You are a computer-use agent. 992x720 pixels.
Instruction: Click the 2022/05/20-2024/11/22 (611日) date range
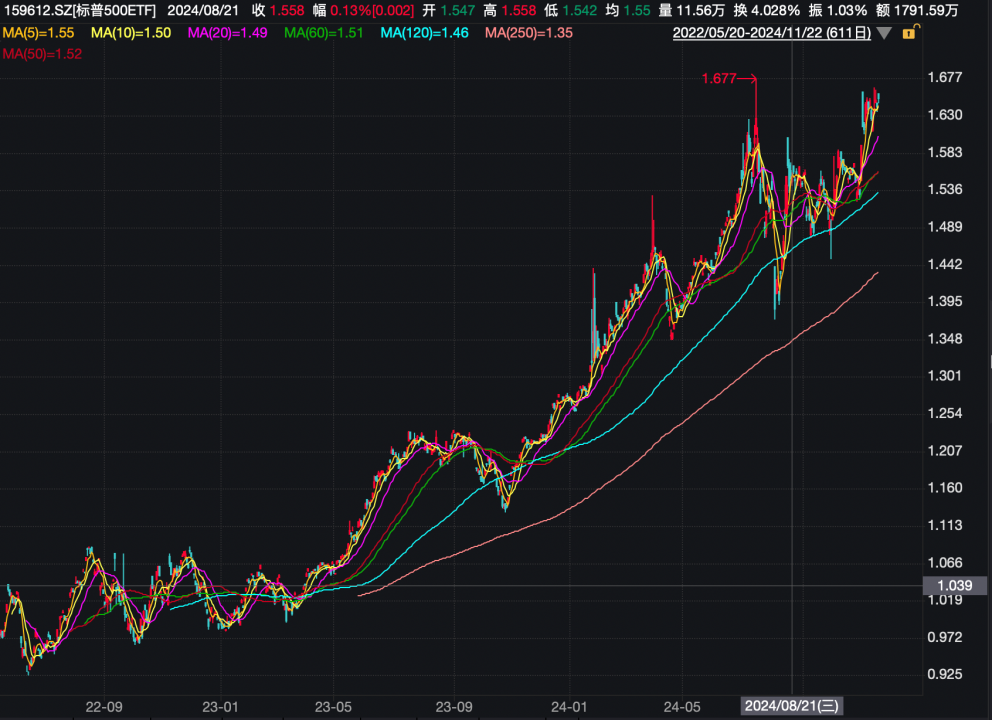tap(772, 33)
